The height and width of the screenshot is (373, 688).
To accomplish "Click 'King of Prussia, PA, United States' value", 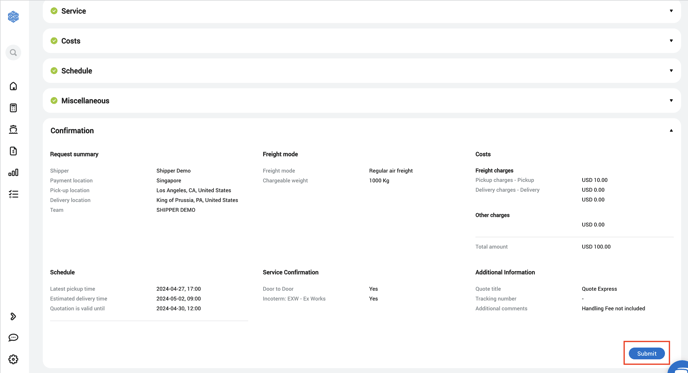I will (x=197, y=200).
